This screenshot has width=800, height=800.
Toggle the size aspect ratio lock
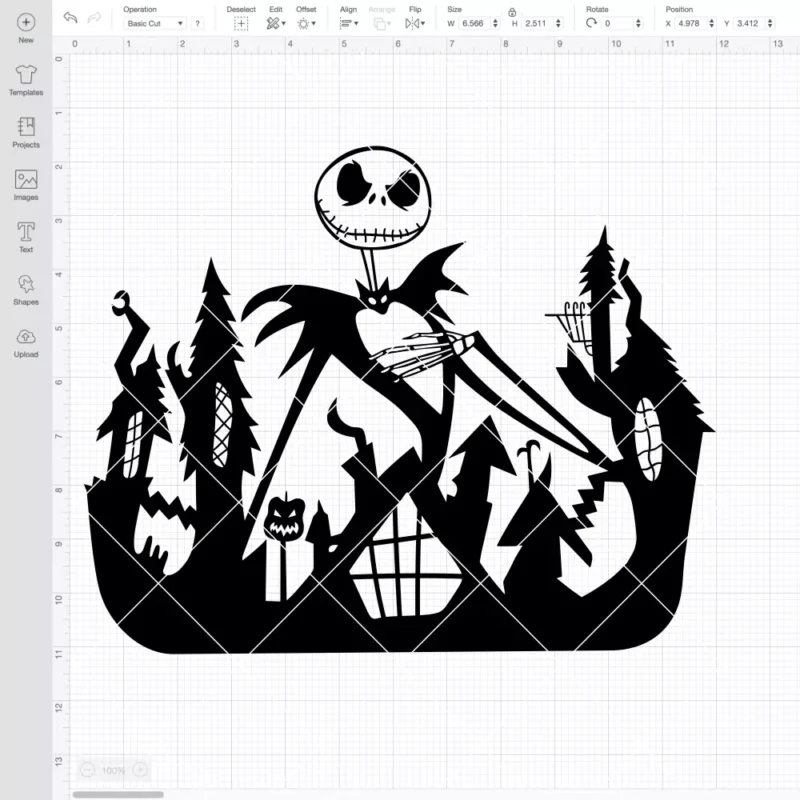pyautogui.click(x=512, y=12)
